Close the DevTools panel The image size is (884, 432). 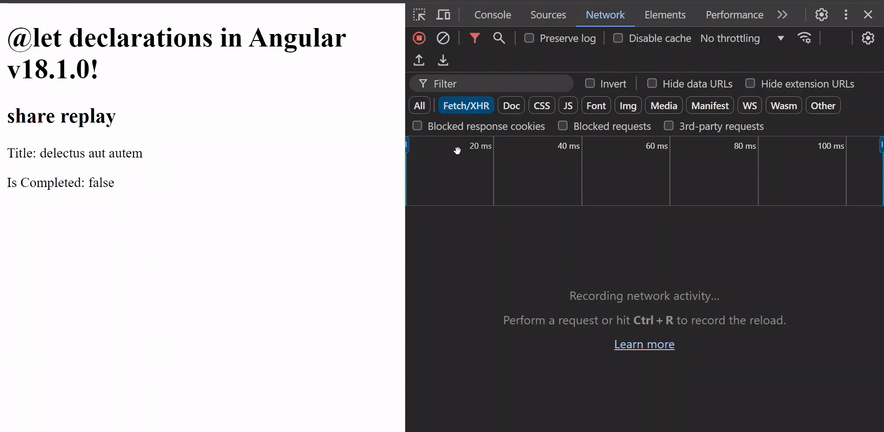(x=868, y=15)
